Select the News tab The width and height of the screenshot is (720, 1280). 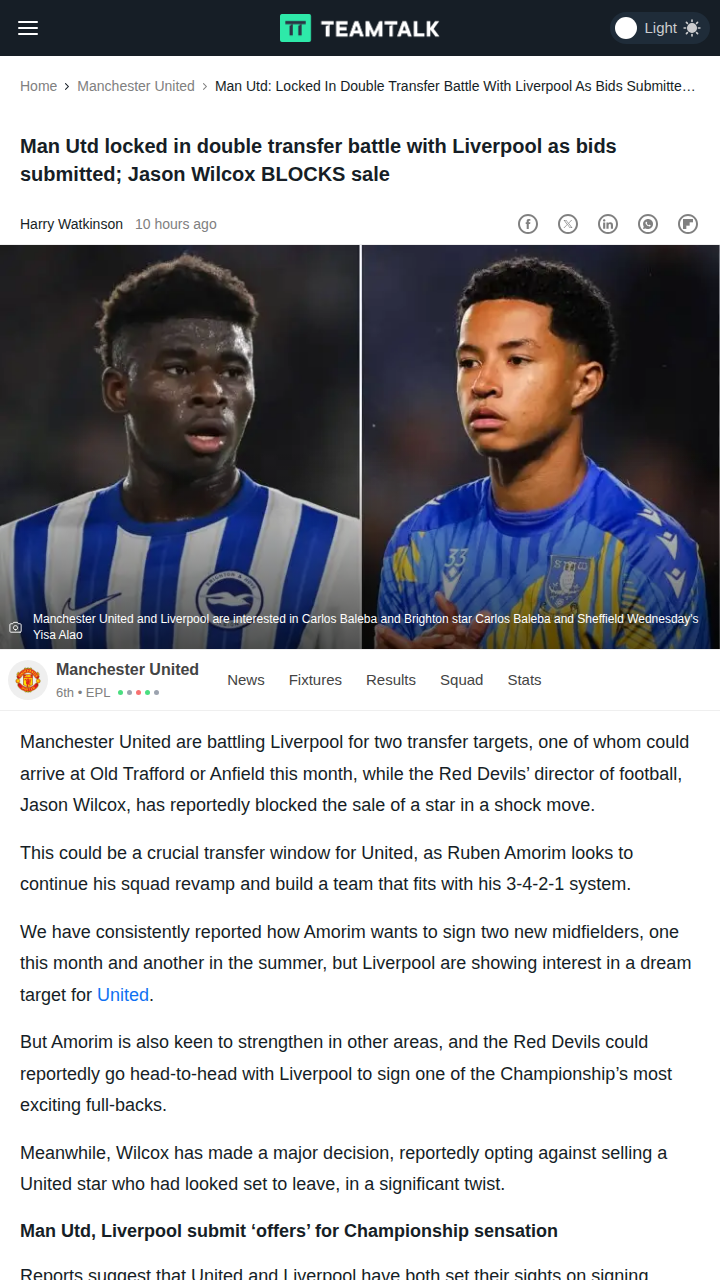pyautogui.click(x=246, y=680)
